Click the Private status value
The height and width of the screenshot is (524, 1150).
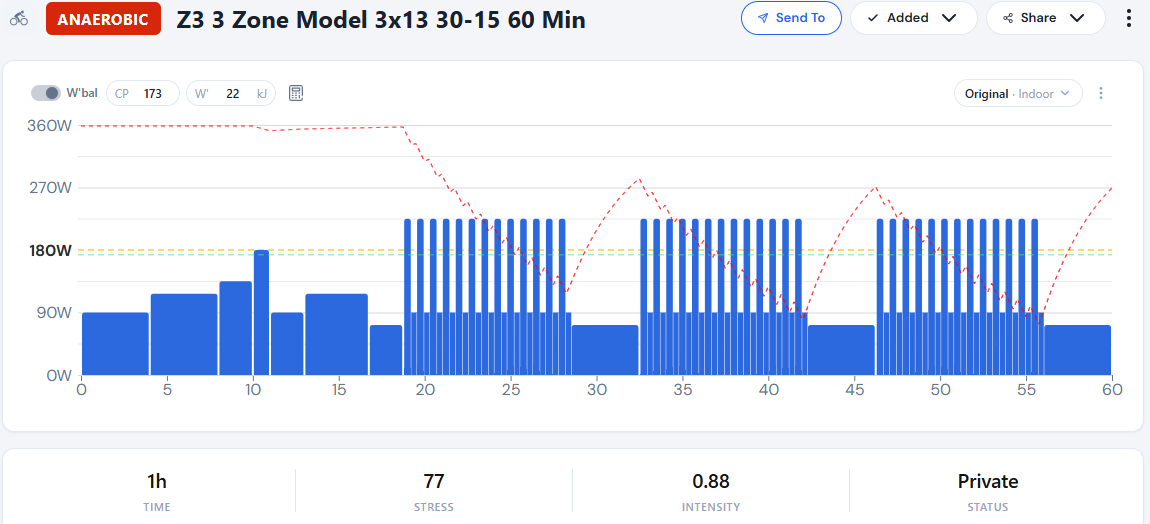coord(988,481)
